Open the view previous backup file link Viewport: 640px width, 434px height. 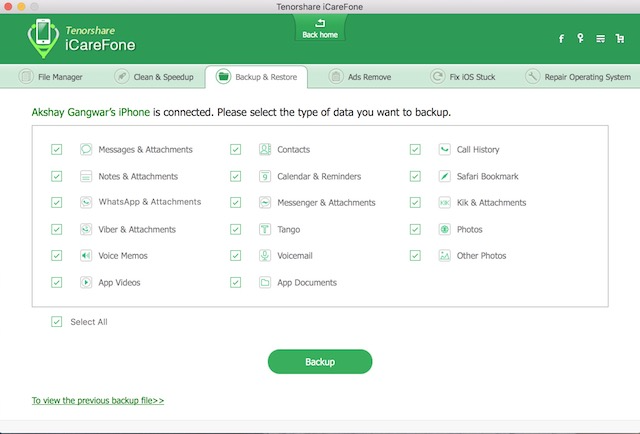point(98,400)
